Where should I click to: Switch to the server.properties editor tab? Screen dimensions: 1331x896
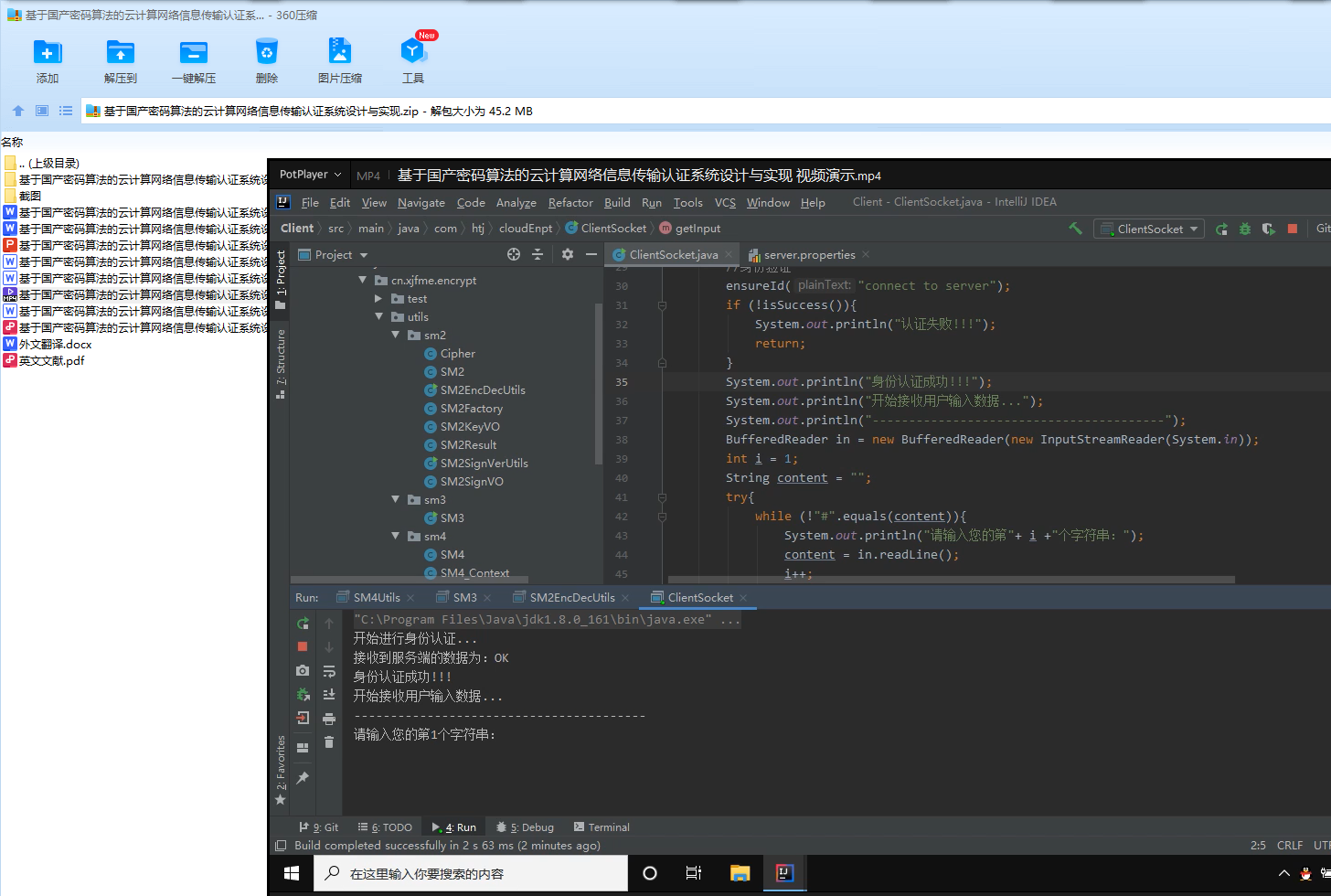point(808,255)
